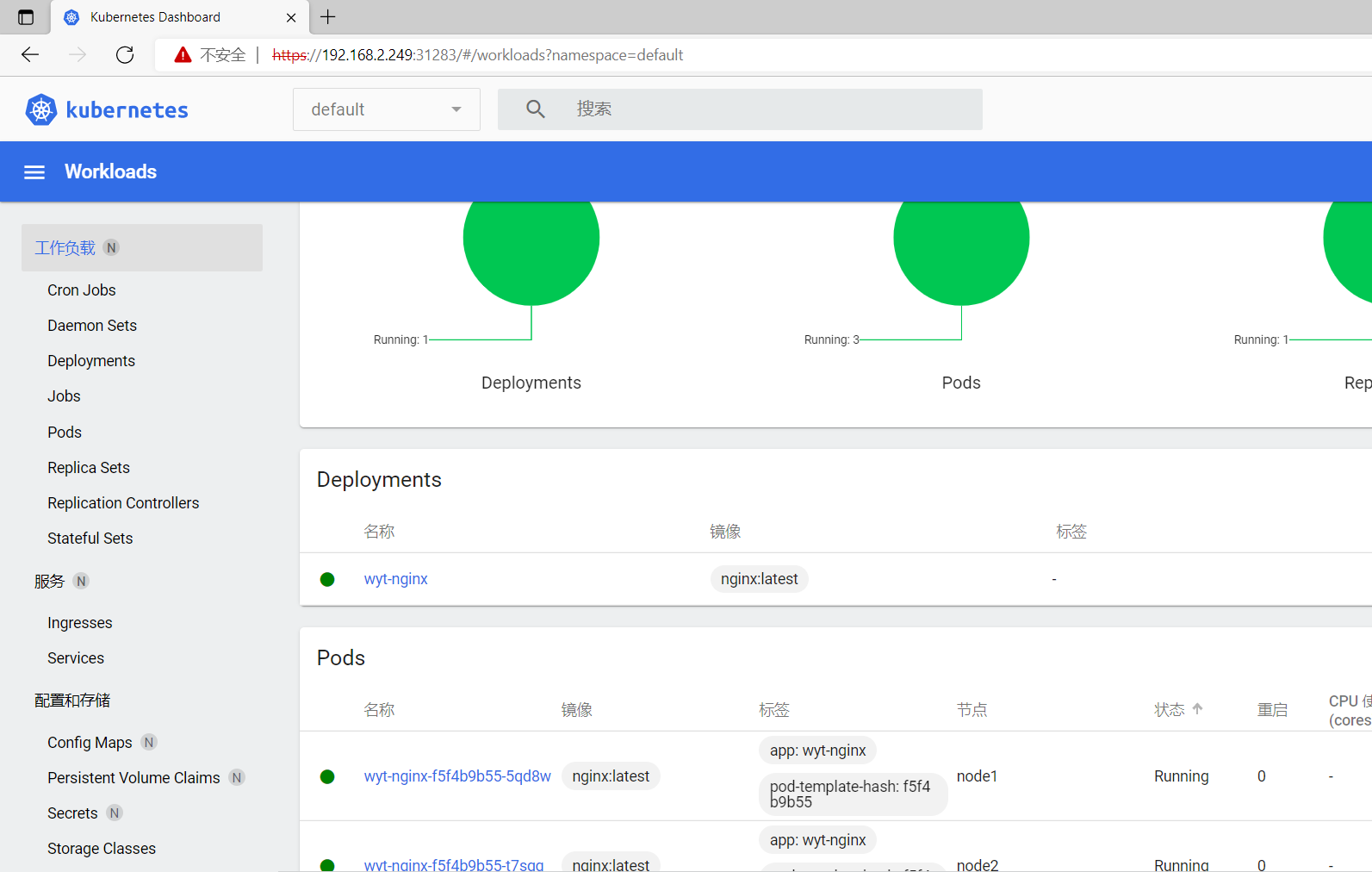Click the 状态 column header in Pods
Image resolution: width=1372 pixels, height=872 pixels.
click(1170, 710)
